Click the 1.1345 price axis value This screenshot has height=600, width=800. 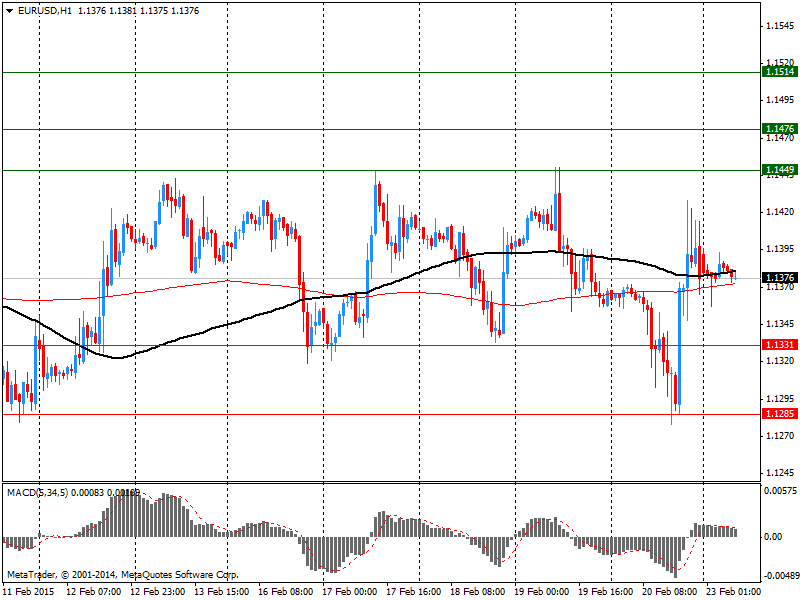point(781,323)
